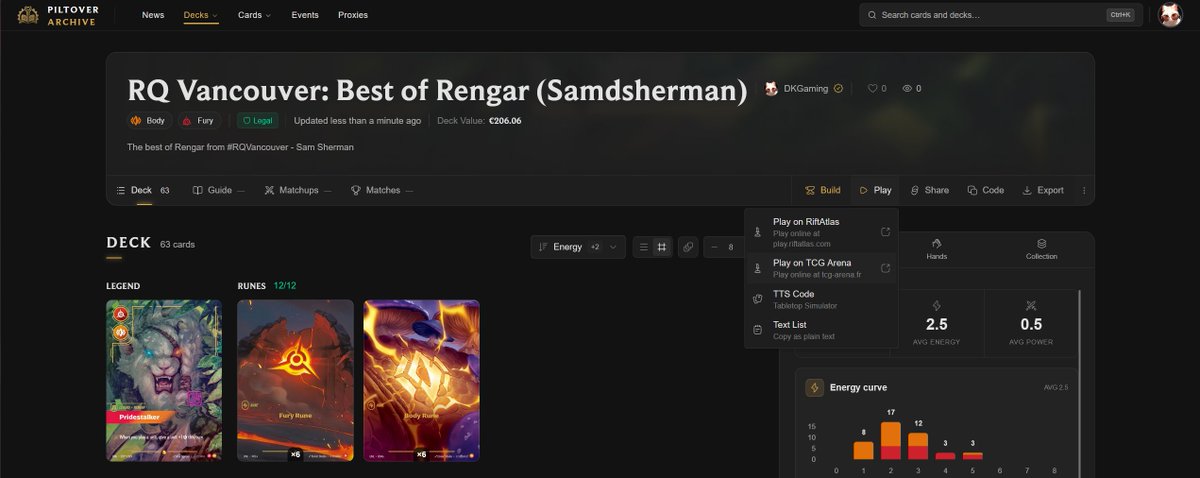Switch to the Matches tab
The height and width of the screenshot is (478, 1200).
(381, 190)
